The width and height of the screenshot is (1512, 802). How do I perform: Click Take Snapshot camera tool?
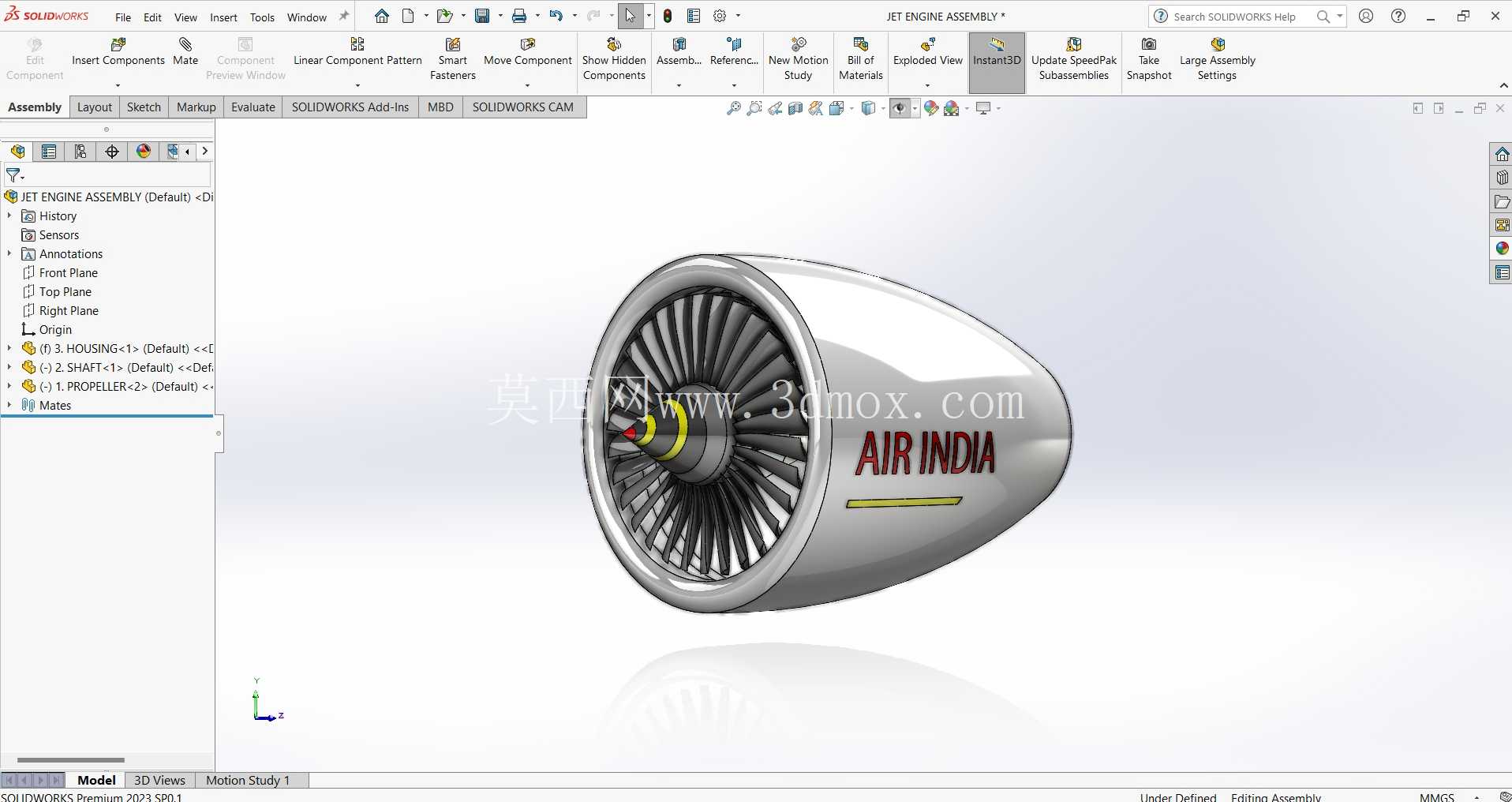pyautogui.click(x=1149, y=59)
